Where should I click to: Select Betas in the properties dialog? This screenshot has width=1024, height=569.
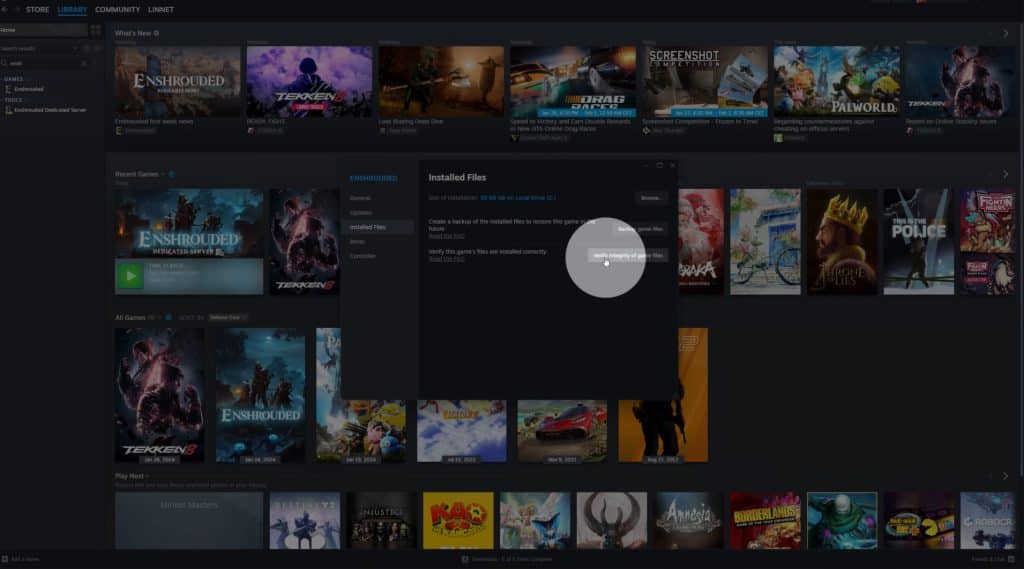357,242
